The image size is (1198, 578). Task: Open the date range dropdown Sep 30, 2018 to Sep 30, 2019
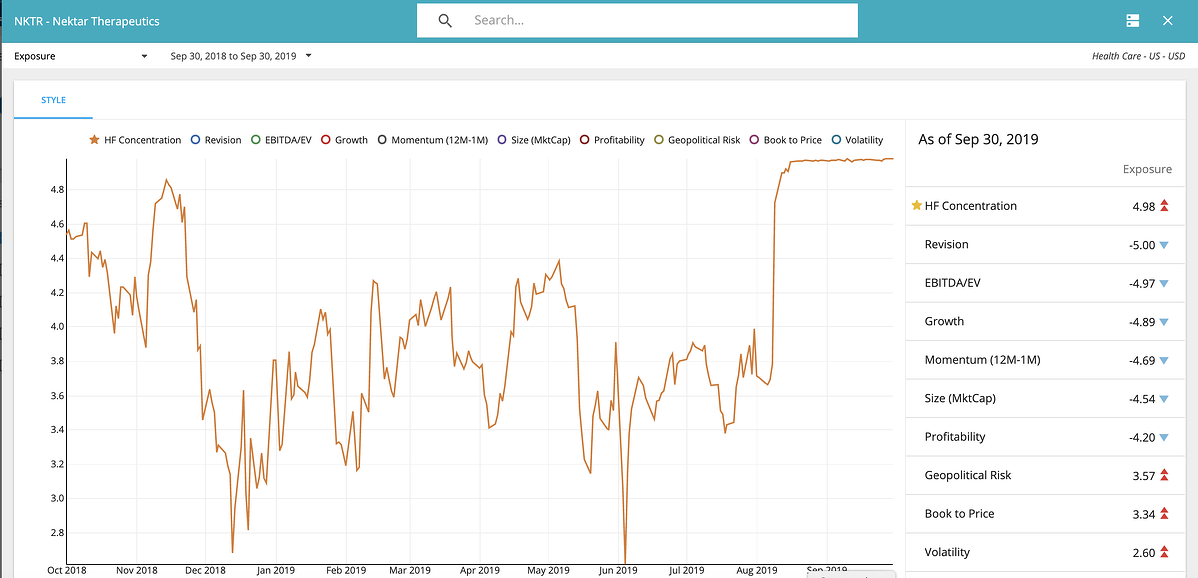coord(241,56)
